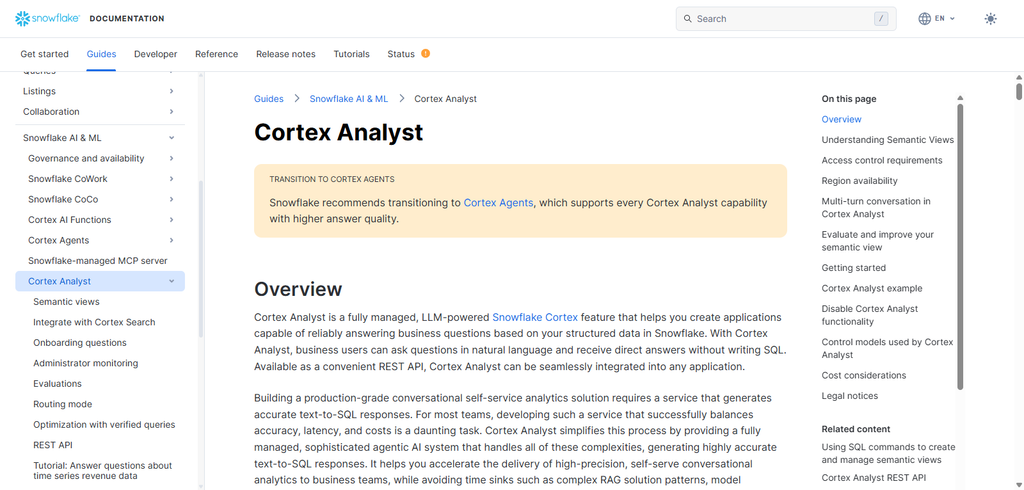The width and height of the screenshot is (1024, 490).
Task: Open Semantic views sidebar page
Action: [67, 302]
